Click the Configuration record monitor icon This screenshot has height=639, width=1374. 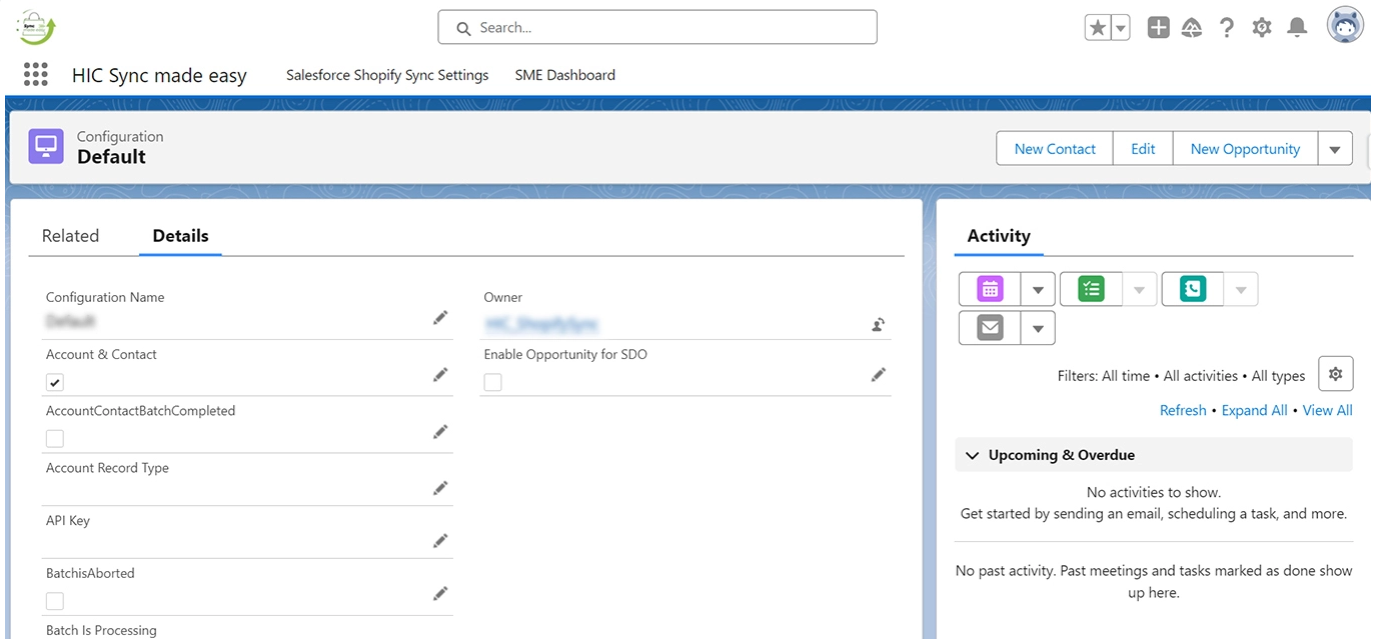point(46,147)
